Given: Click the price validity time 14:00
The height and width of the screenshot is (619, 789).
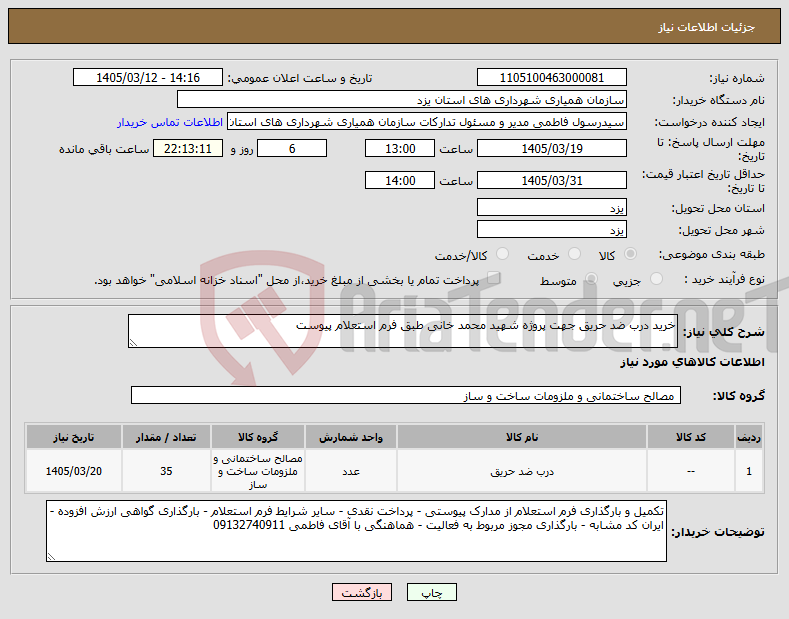Looking at the screenshot, I should pyautogui.click(x=400, y=180).
